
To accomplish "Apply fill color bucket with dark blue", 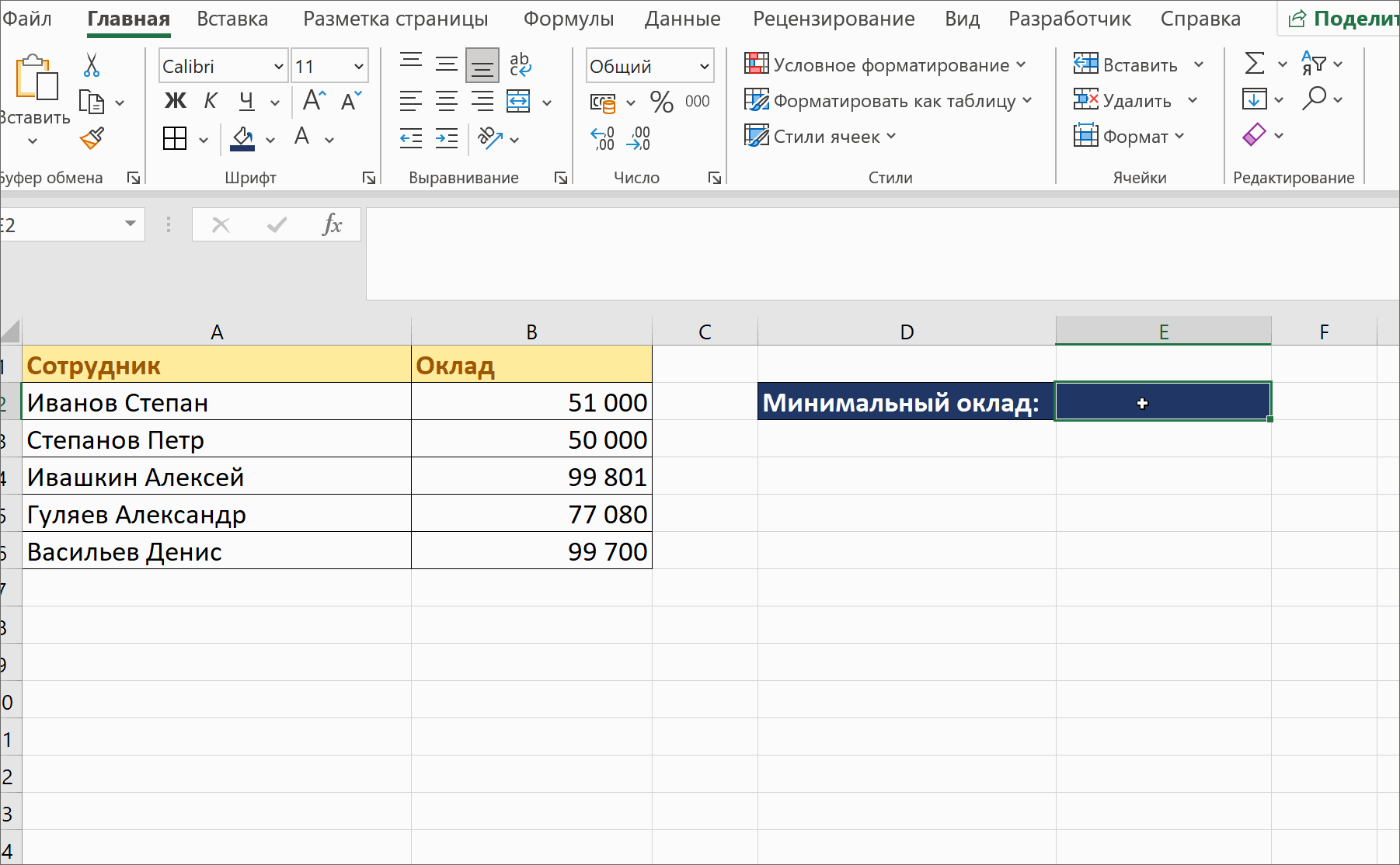I will (x=242, y=139).
